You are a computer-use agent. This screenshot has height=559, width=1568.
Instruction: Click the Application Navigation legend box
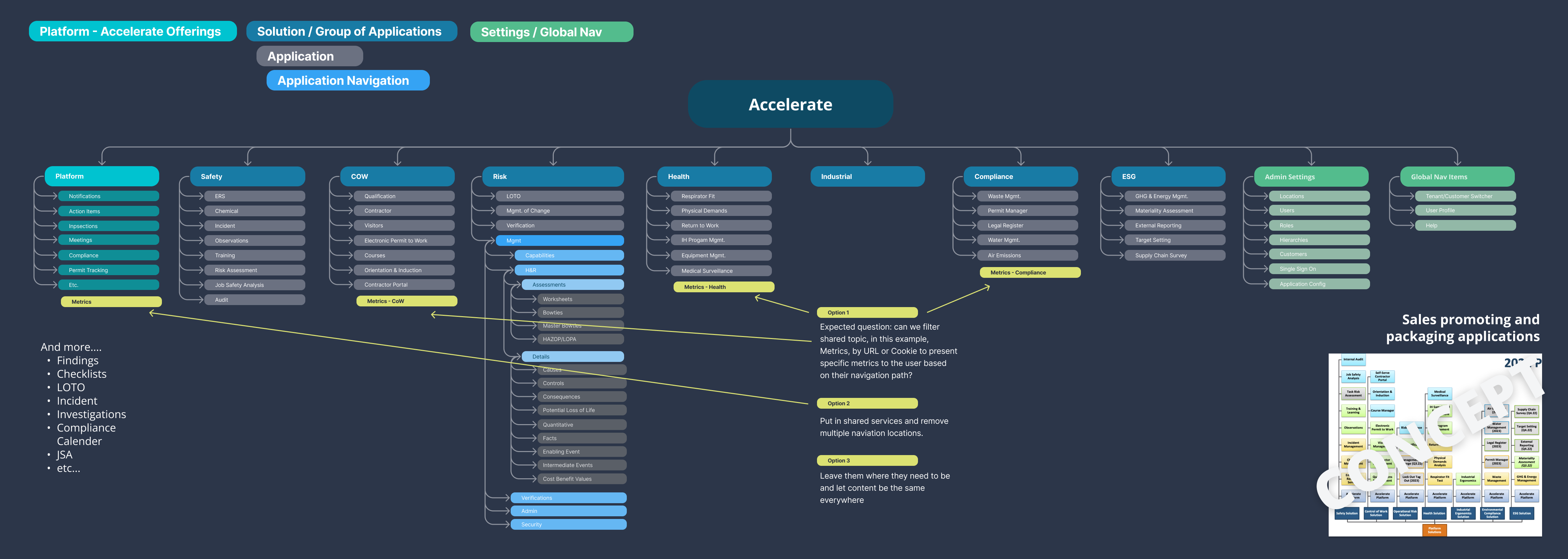[347, 80]
